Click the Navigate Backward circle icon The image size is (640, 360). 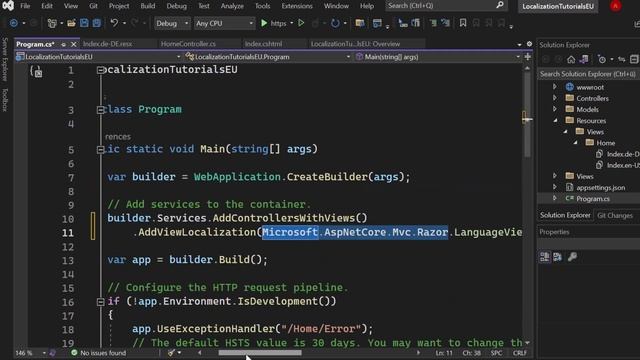coord(13,23)
